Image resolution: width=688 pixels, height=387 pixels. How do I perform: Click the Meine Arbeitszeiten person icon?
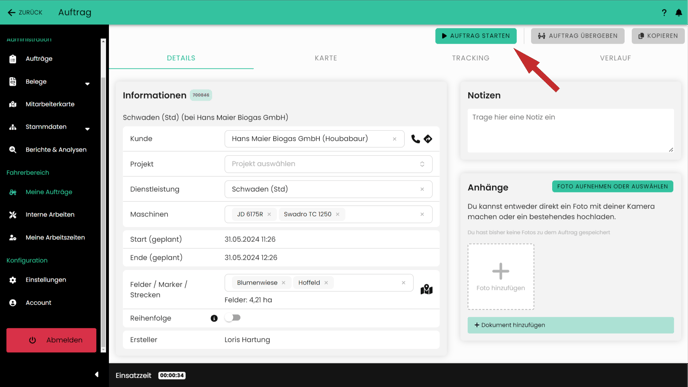(x=13, y=237)
